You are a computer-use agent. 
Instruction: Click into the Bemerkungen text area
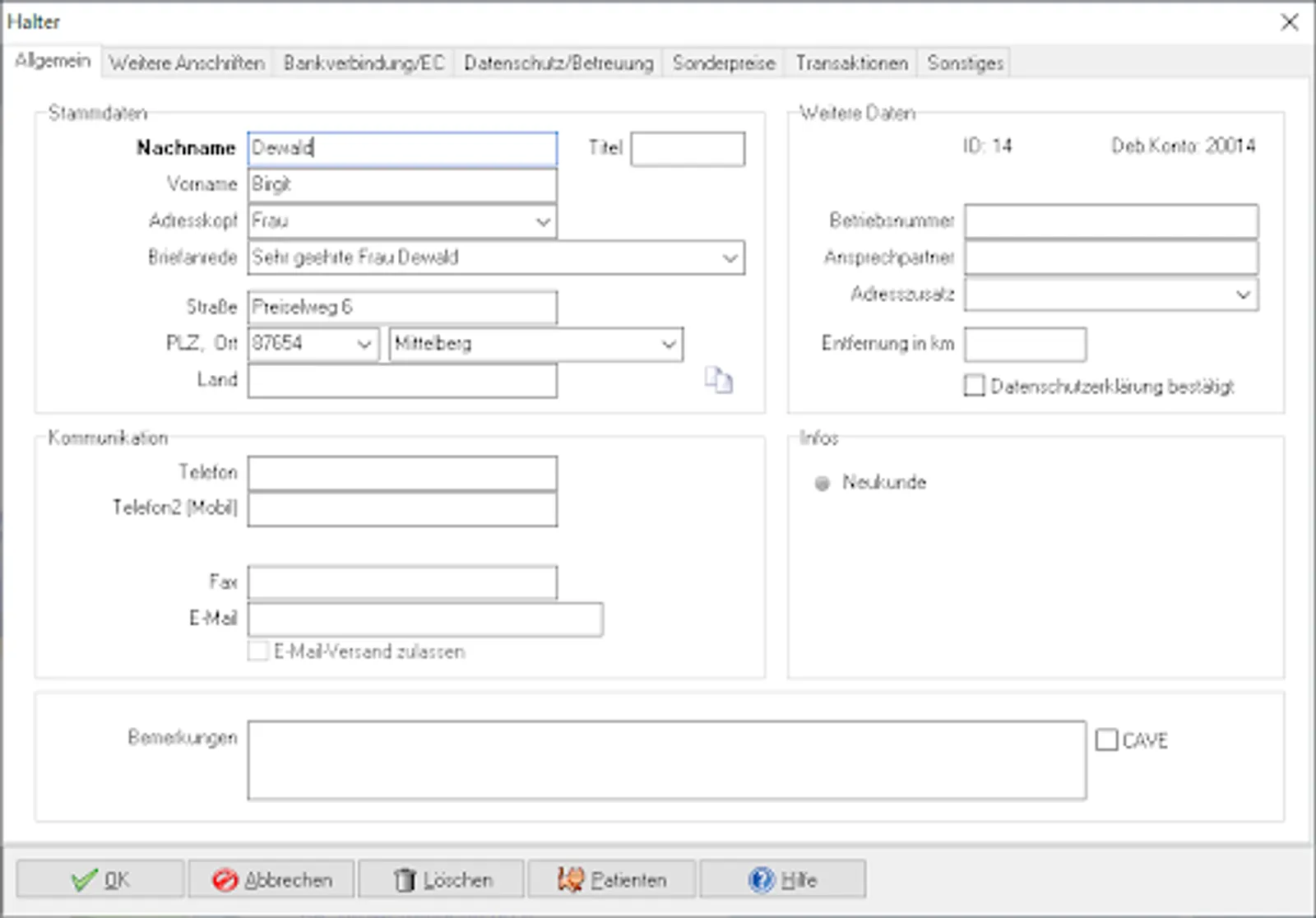point(667,760)
